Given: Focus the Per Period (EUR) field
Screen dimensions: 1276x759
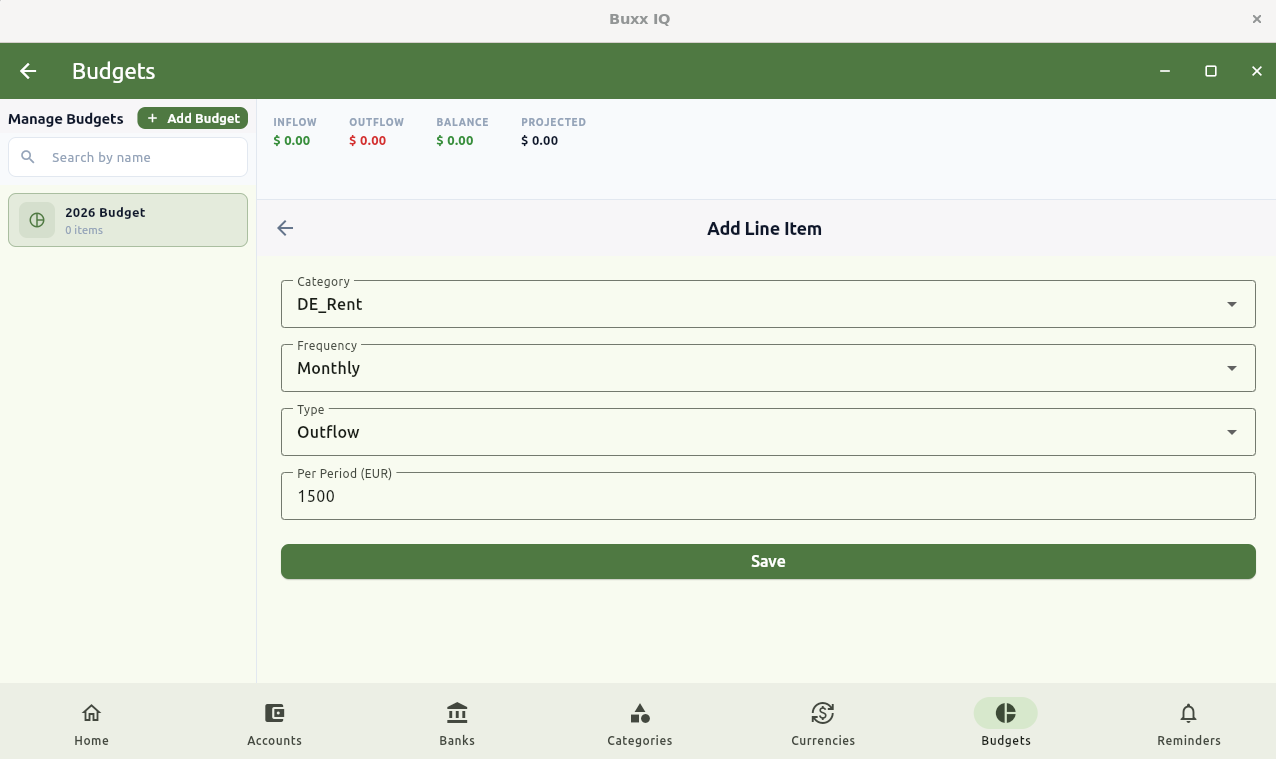Looking at the screenshot, I should coord(768,496).
